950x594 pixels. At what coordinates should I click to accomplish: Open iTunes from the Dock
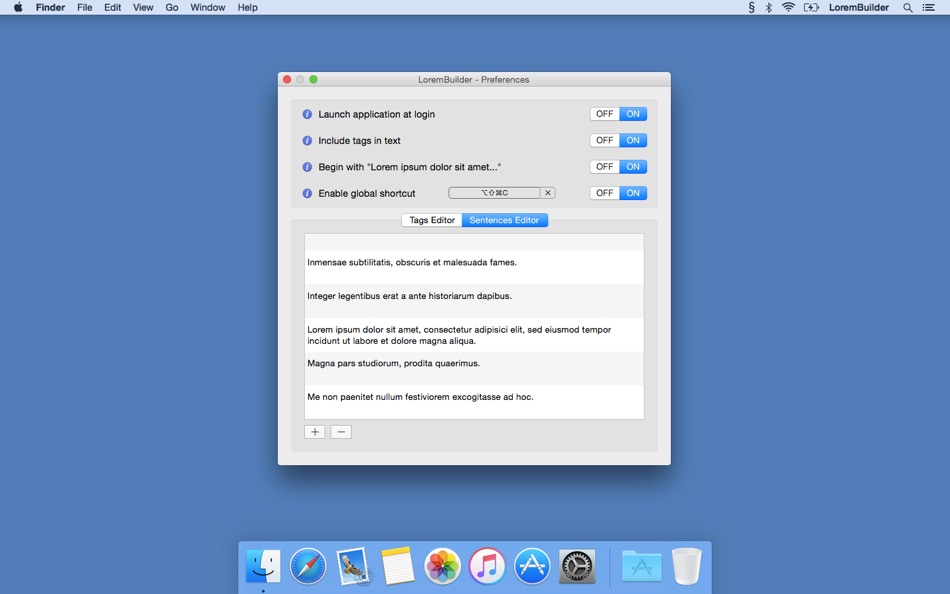tap(487, 565)
